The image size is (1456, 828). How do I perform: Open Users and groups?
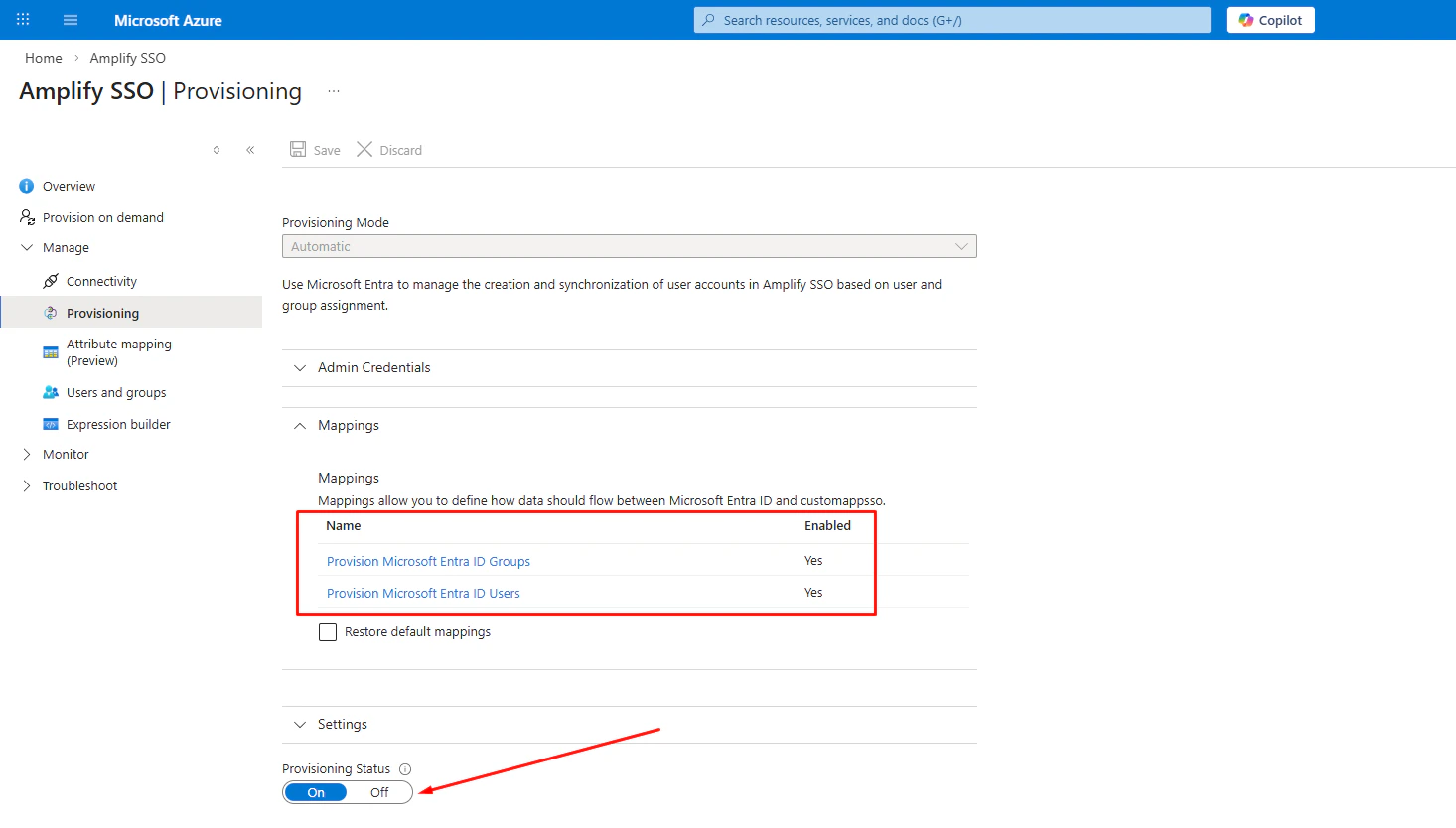116,392
